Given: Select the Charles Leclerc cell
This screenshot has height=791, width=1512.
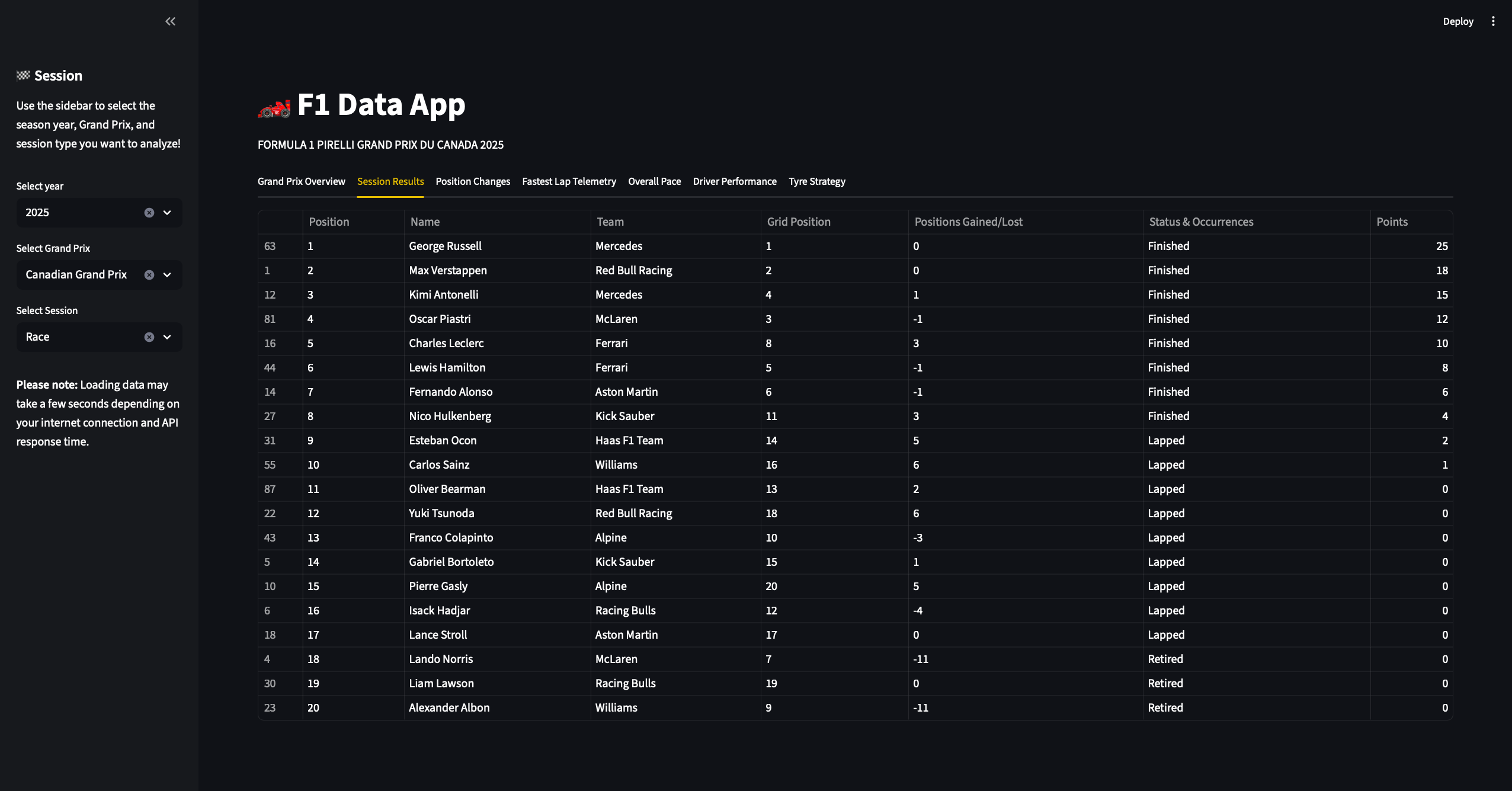Looking at the screenshot, I should click(498, 343).
